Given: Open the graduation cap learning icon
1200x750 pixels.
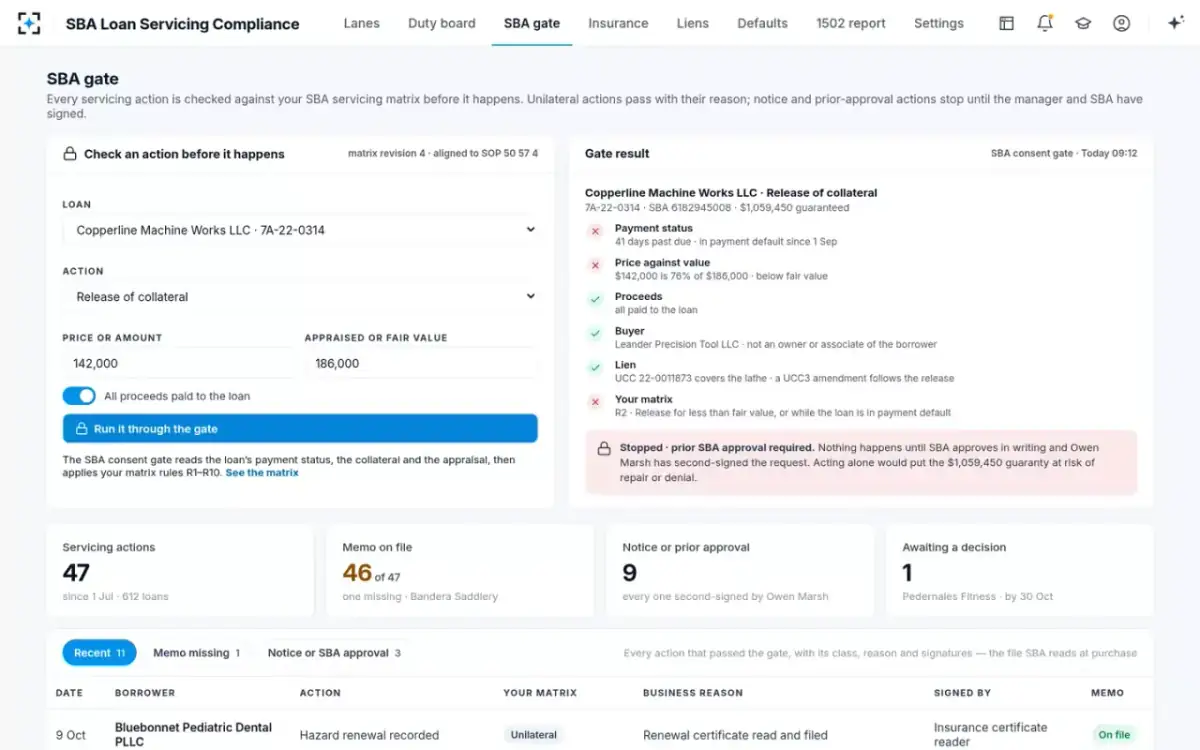Looking at the screenshot, I should point(1083,23).
